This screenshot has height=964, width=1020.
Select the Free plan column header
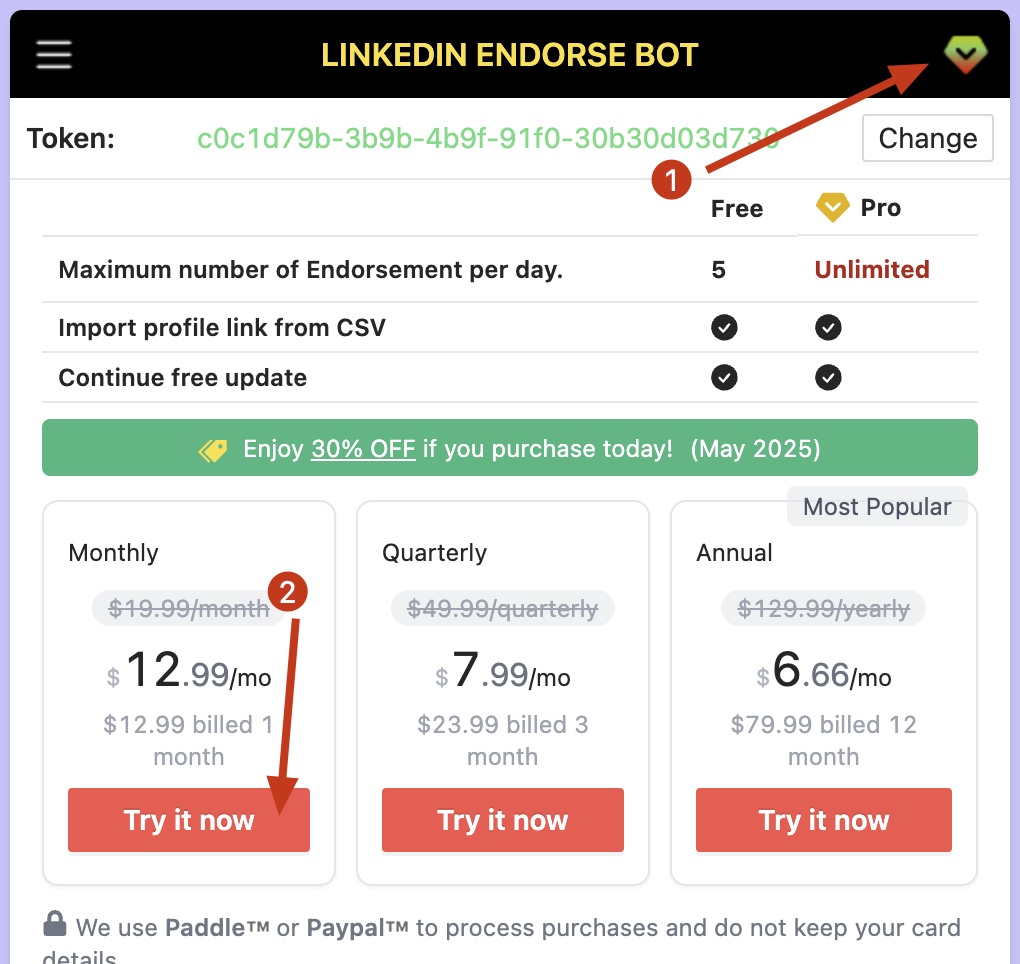coord(737,208)
